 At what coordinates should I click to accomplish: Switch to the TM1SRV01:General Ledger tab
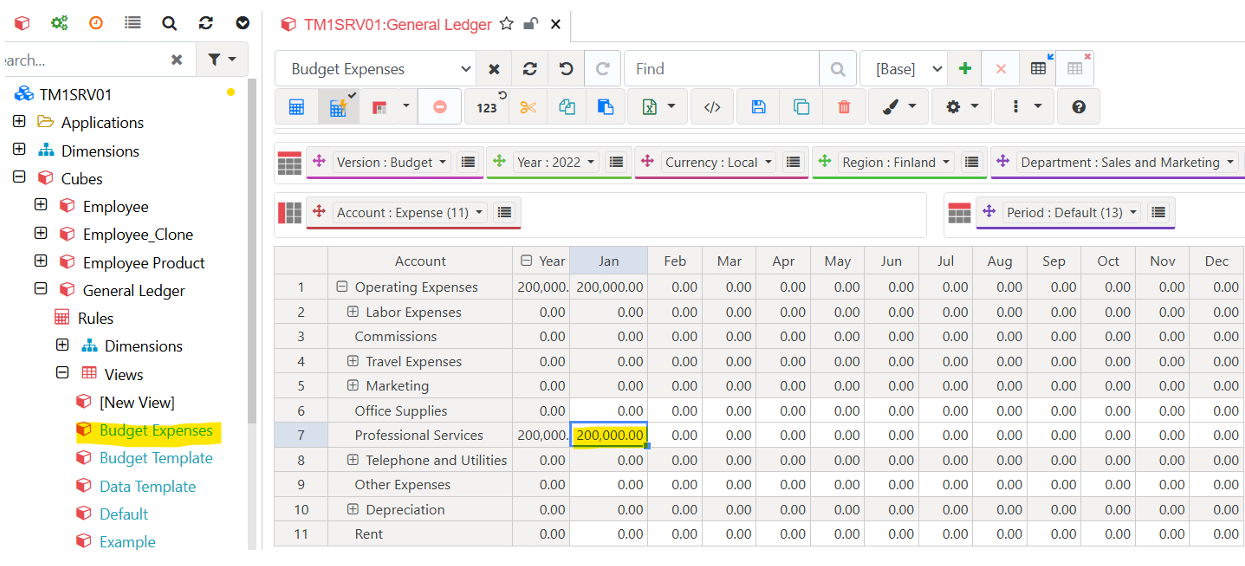pos(398,24)
